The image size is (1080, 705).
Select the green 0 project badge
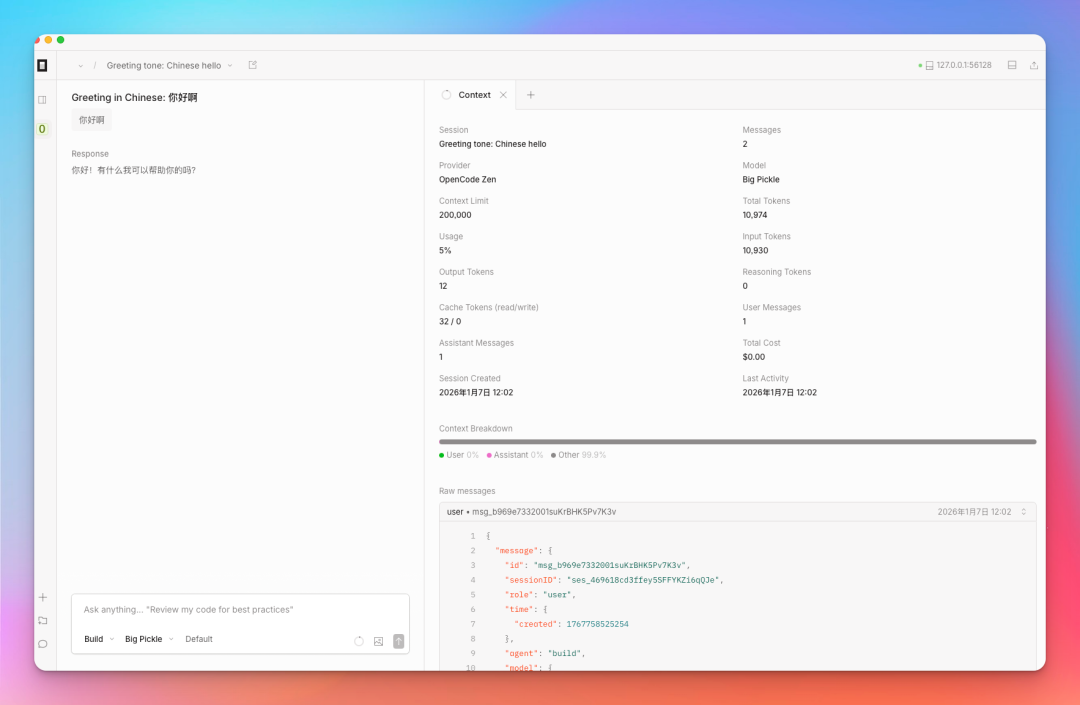[42, 129]
